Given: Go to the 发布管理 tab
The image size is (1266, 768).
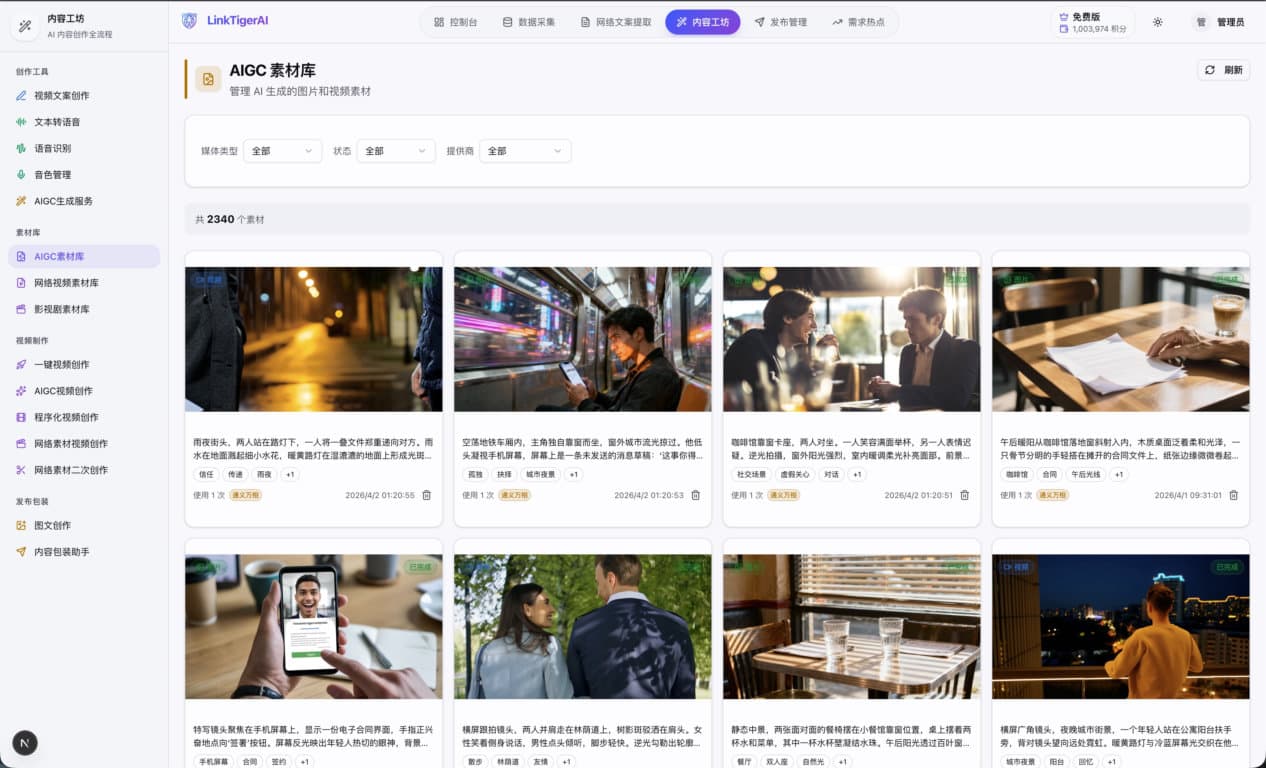Looking at the screenshot, I should pyautogui.click(x=780, y=22).
